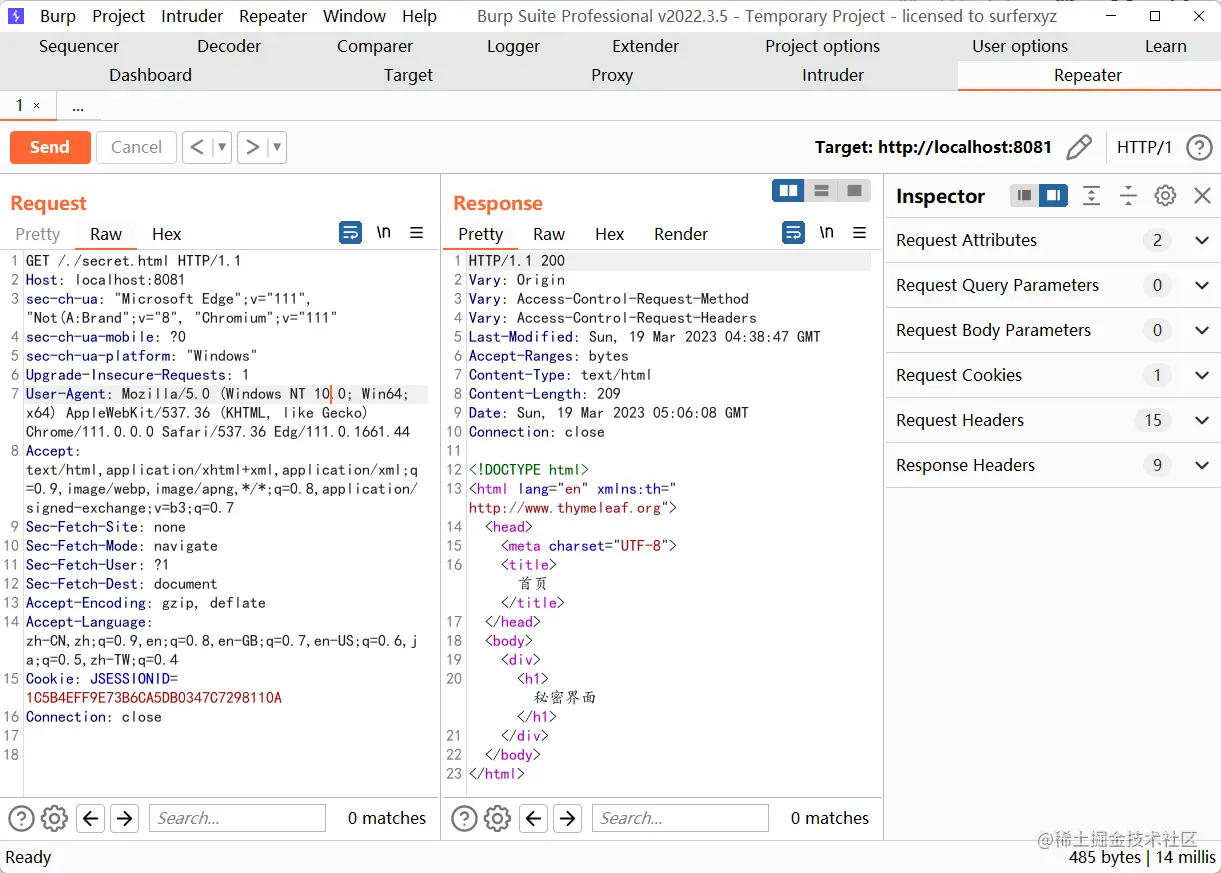The image size is (1221, 873).
Task: Open the Extender tab
Action: click(645, 46)
